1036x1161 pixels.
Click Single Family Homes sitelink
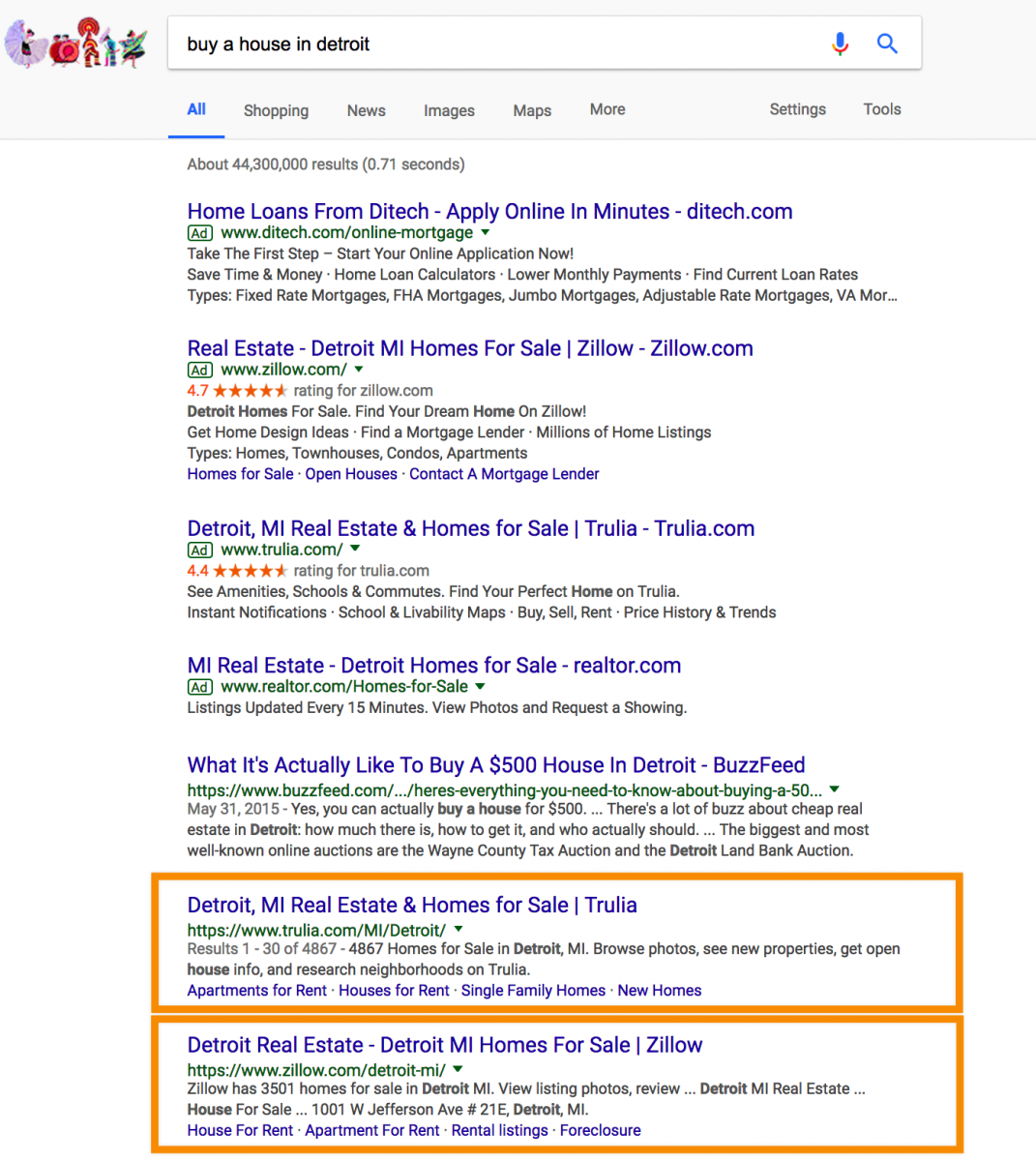[533, 991]
